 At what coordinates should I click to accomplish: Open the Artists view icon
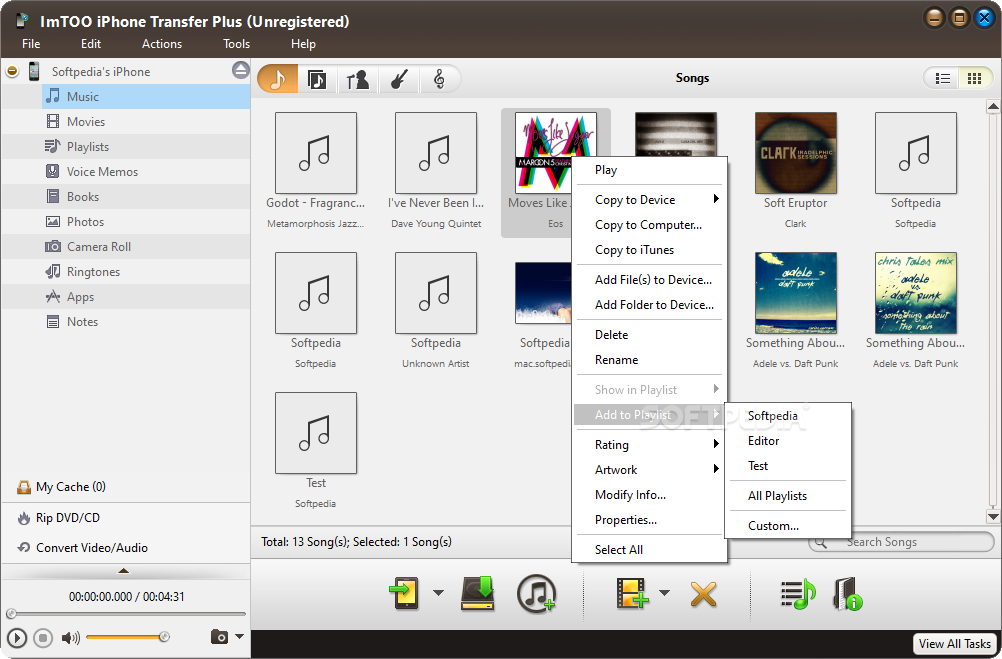tap(357, 79)
